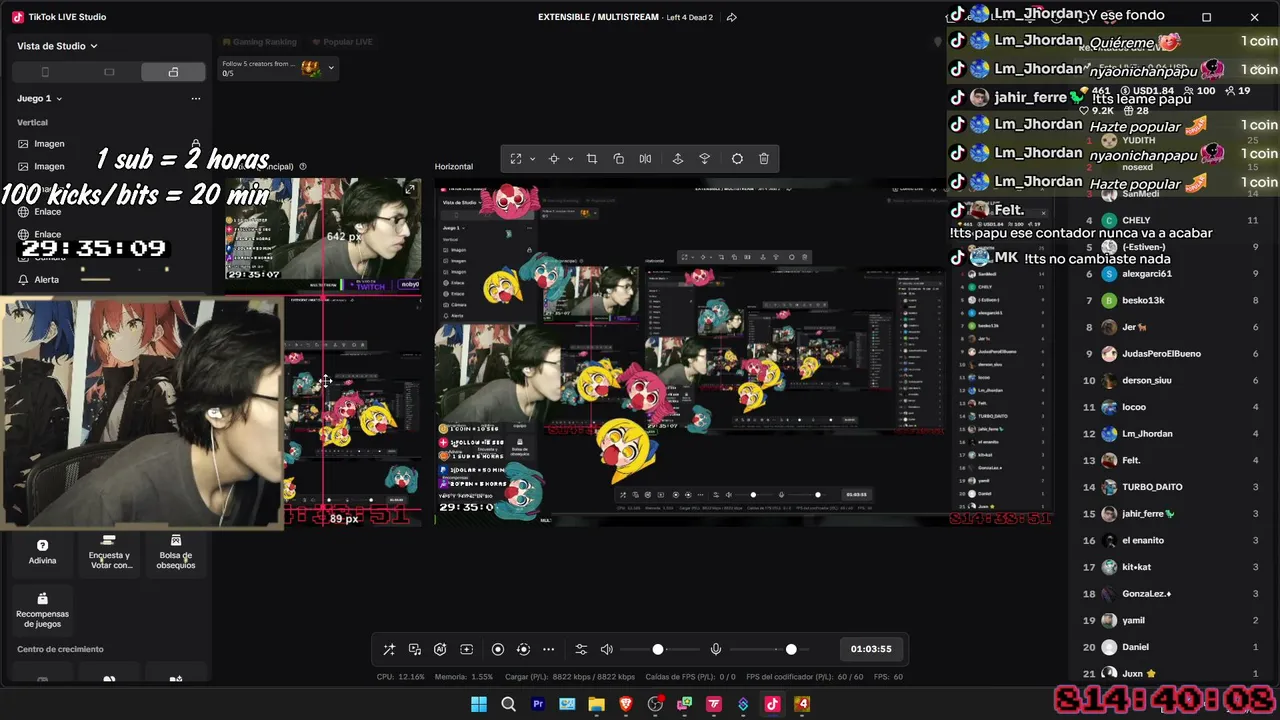
Task: Open Encuesta y Votar tool
Action: coord(110,552)
